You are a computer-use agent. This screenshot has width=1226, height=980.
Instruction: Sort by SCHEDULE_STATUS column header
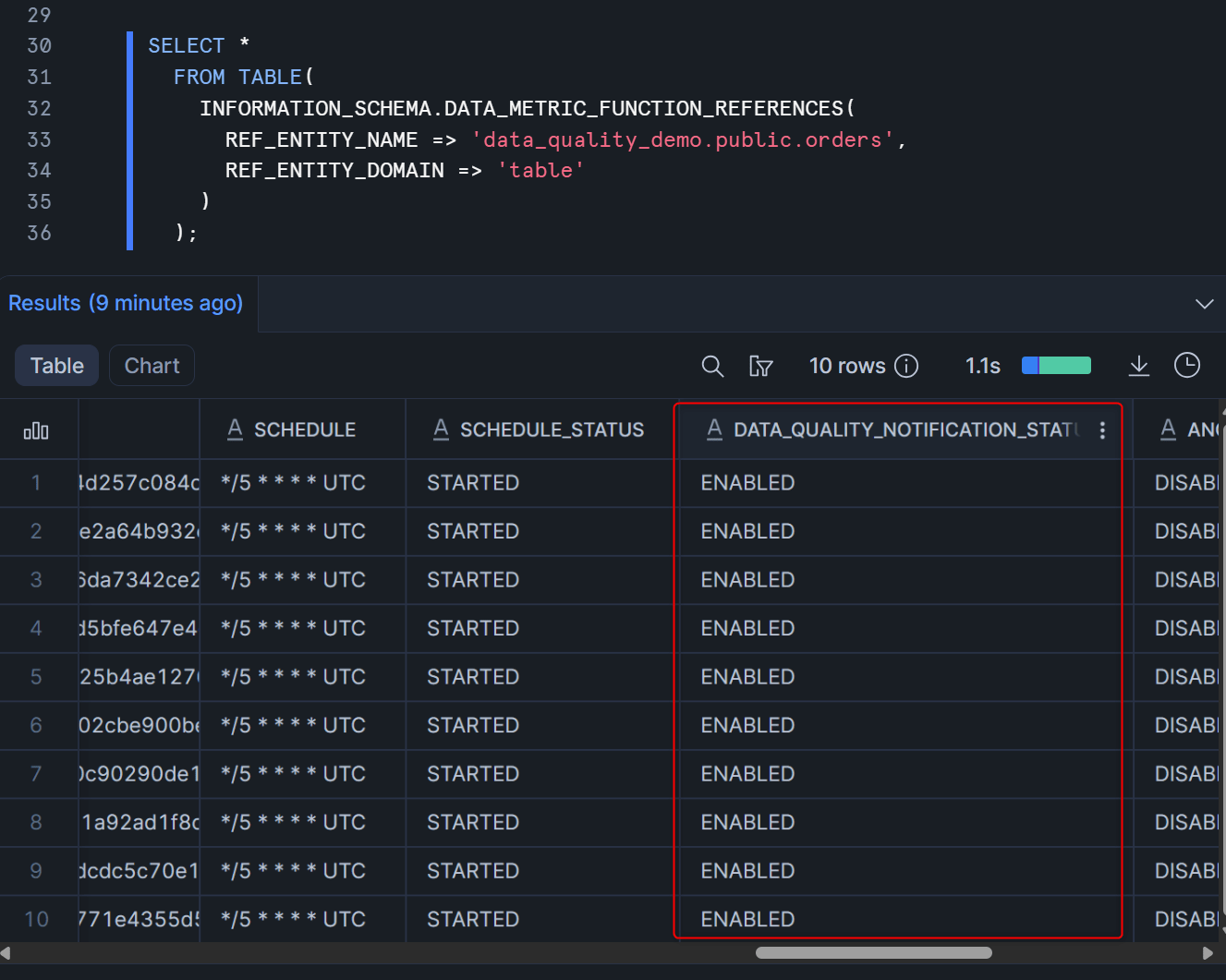point(552,430)
